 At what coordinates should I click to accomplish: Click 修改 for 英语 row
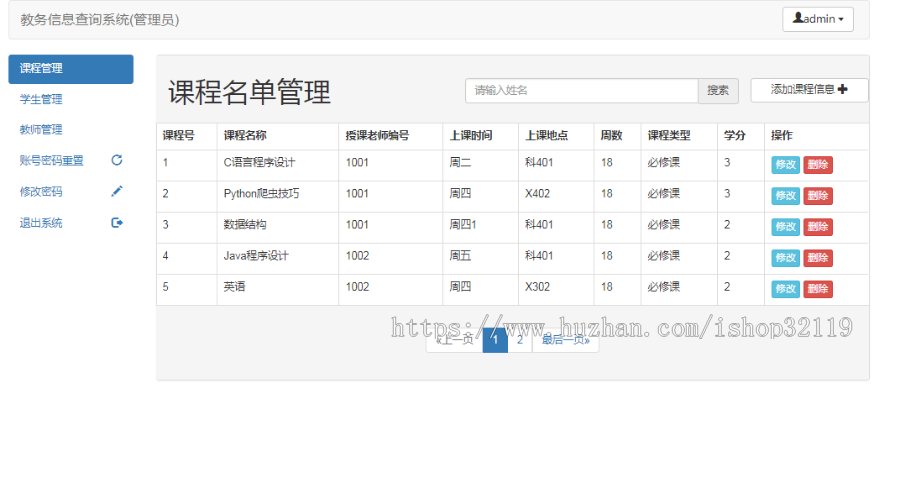(x=785, y=289)
